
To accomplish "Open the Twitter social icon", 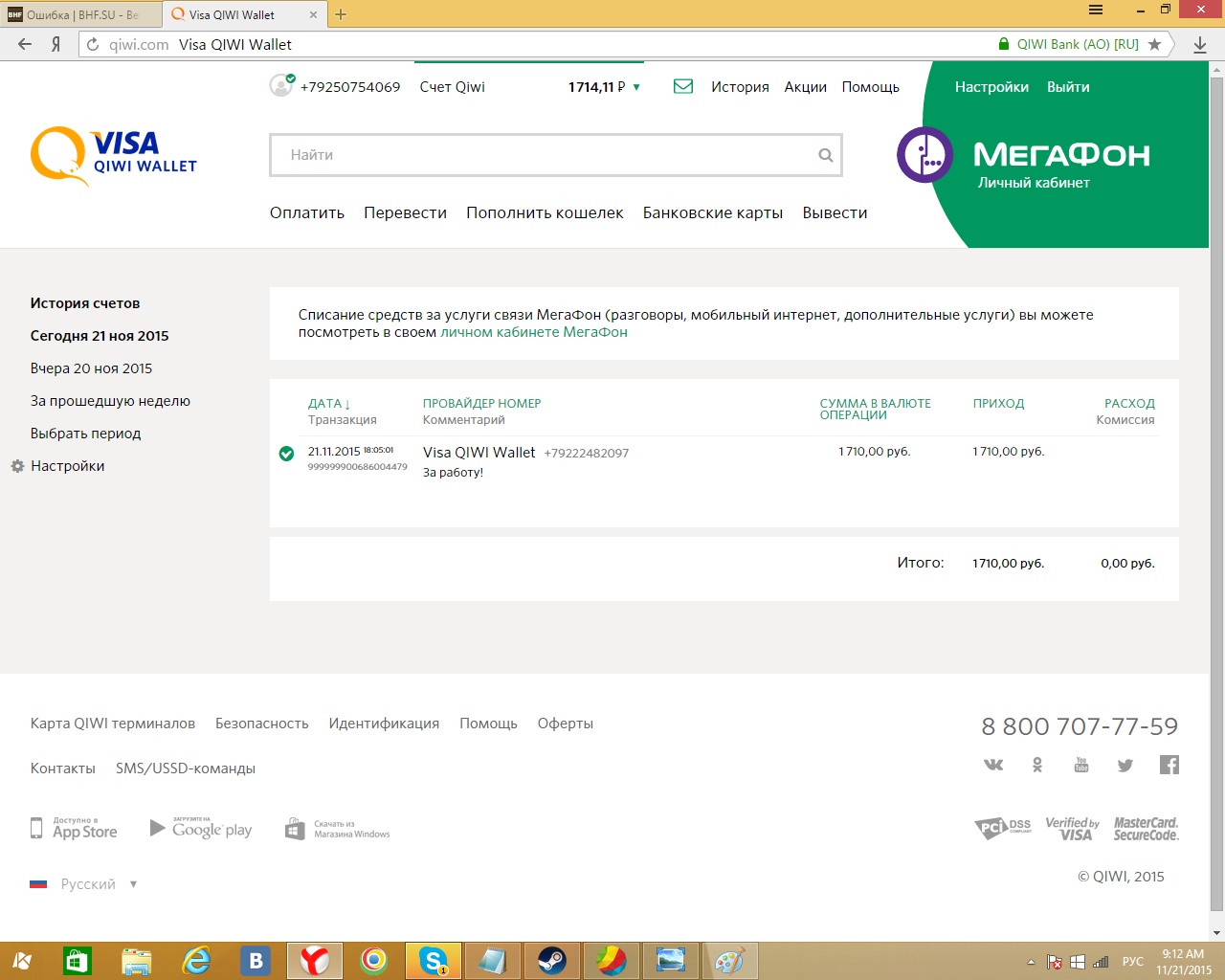I will point(1125,765).
